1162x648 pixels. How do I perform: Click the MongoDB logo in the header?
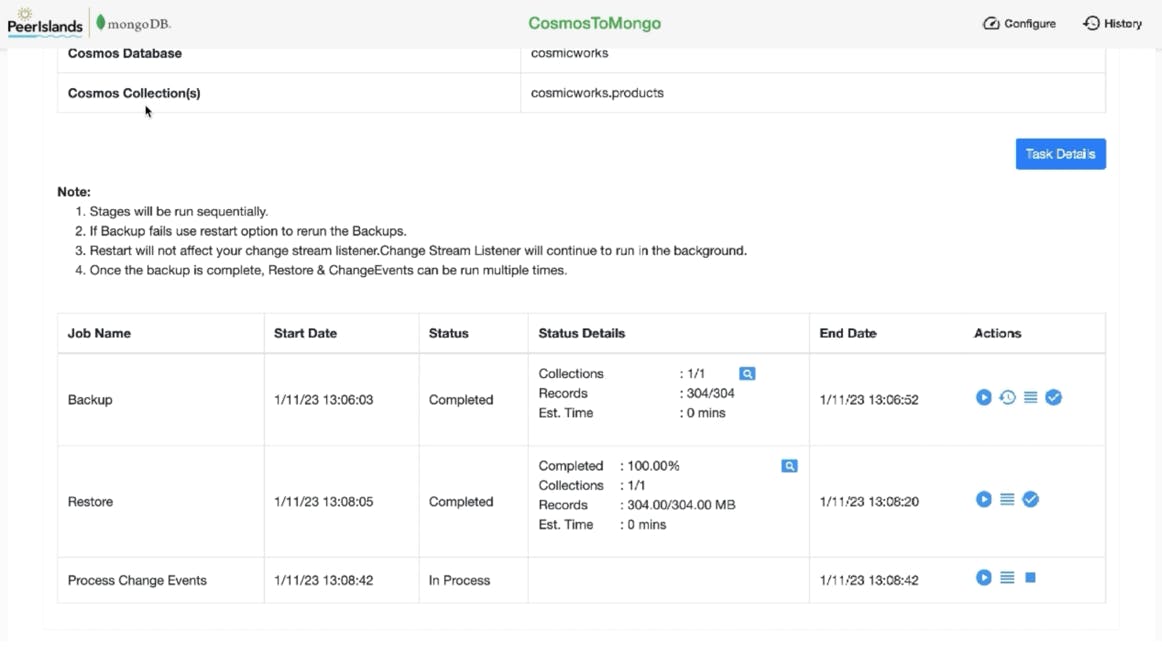134,23
